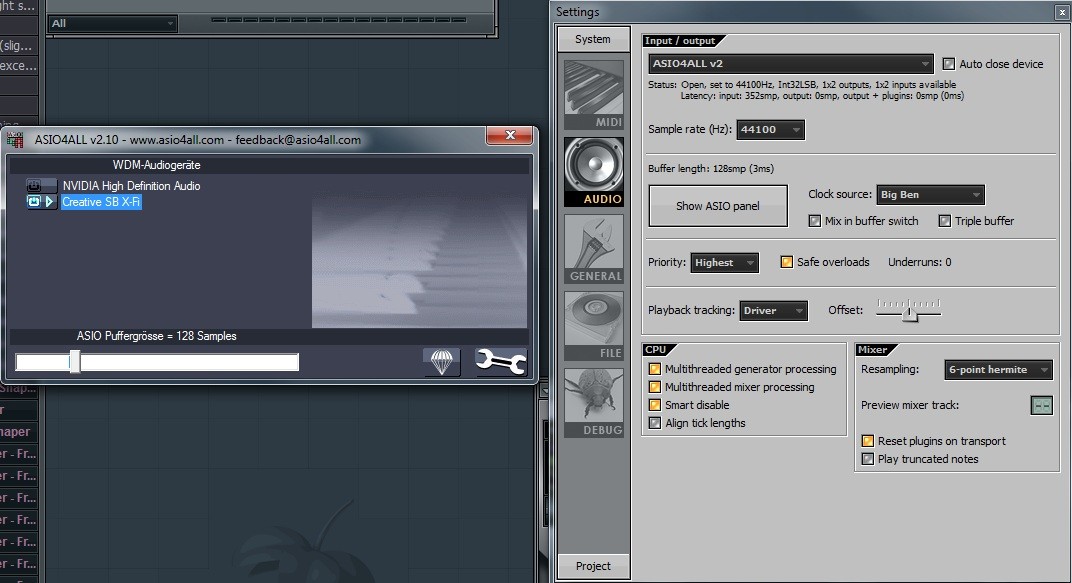Toggle Safe overloads checkbox
Screen dimensions: 1072x583
click(x=786, y=262)
